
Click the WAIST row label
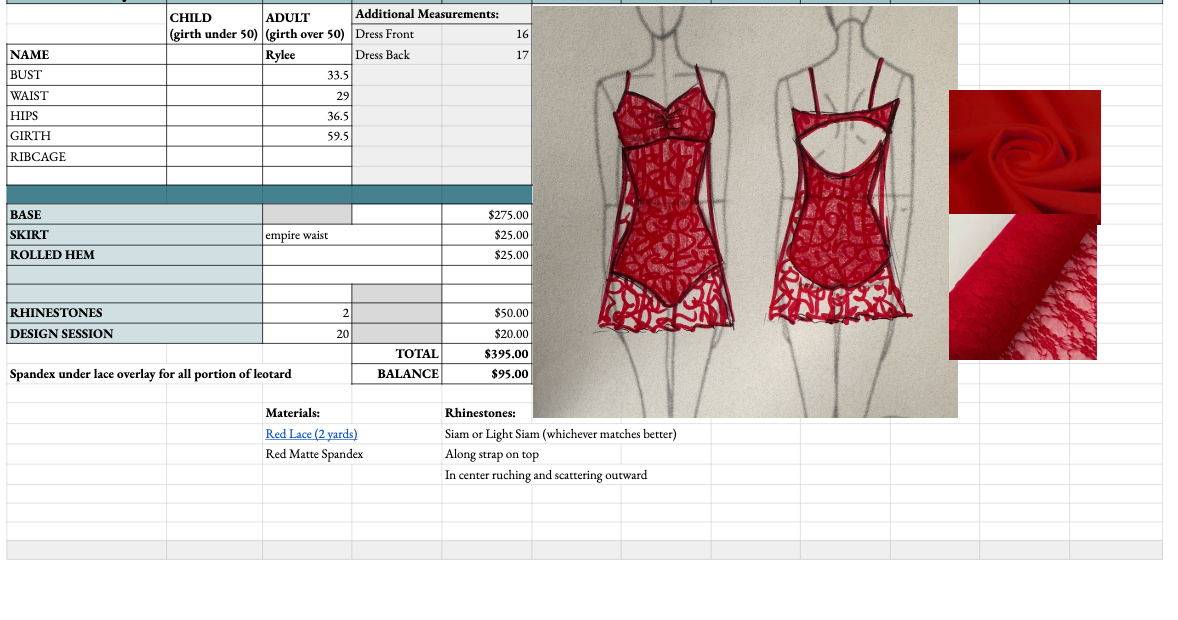[86, 95]
